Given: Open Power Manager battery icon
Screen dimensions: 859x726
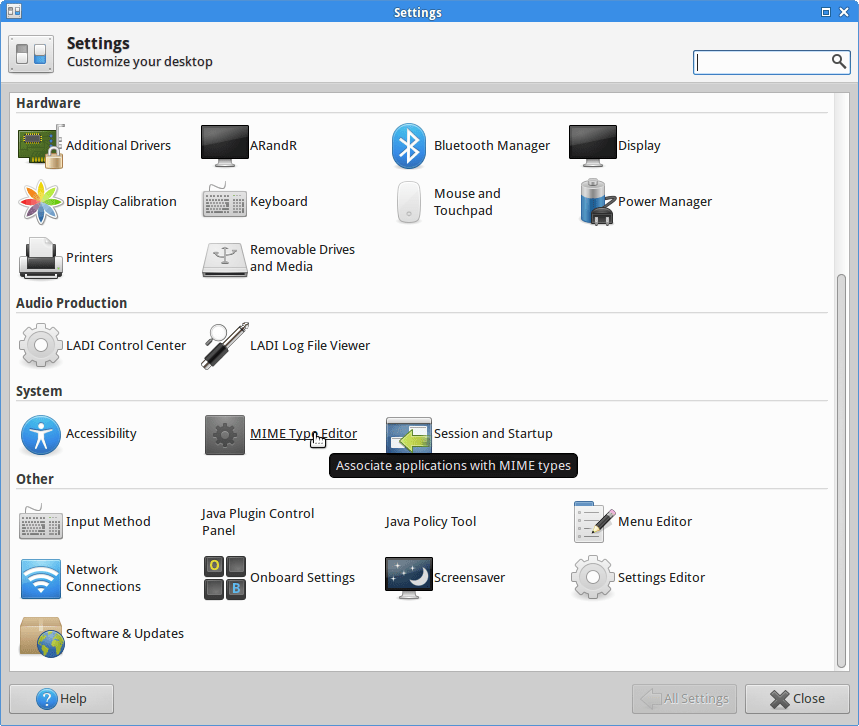Looking at the screenshot, I should 596,202.
